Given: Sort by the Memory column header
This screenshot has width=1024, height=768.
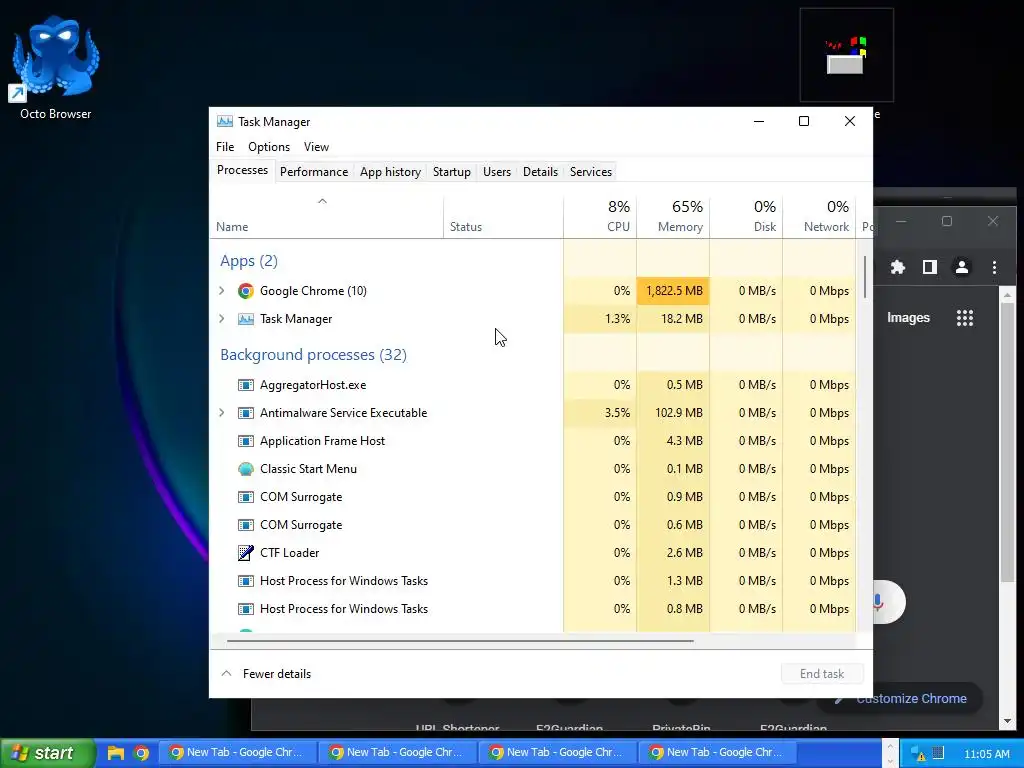Looking at the screenshot, I should (673, 217).
